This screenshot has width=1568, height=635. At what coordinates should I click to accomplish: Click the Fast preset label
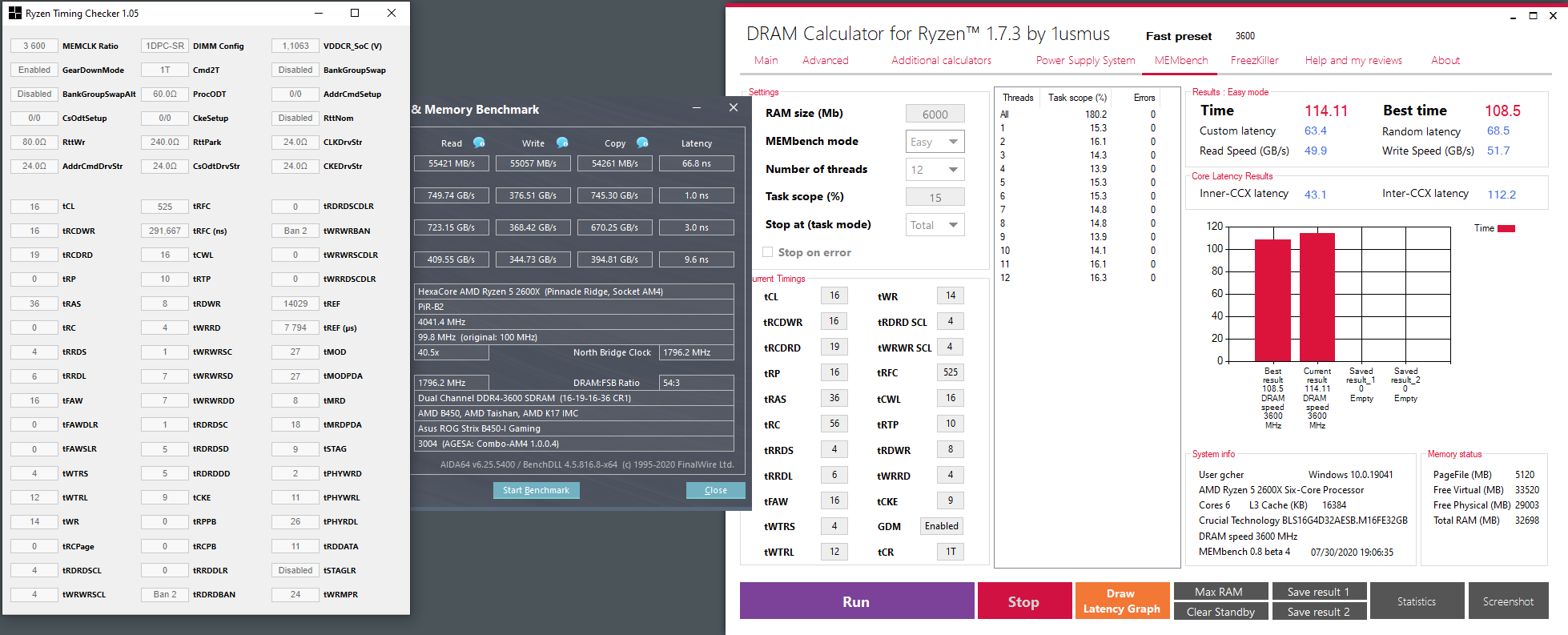[1179, 36]
